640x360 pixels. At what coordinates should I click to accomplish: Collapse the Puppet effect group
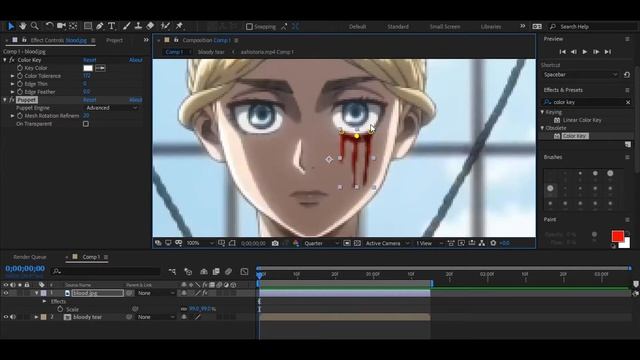tap(5, 100)
